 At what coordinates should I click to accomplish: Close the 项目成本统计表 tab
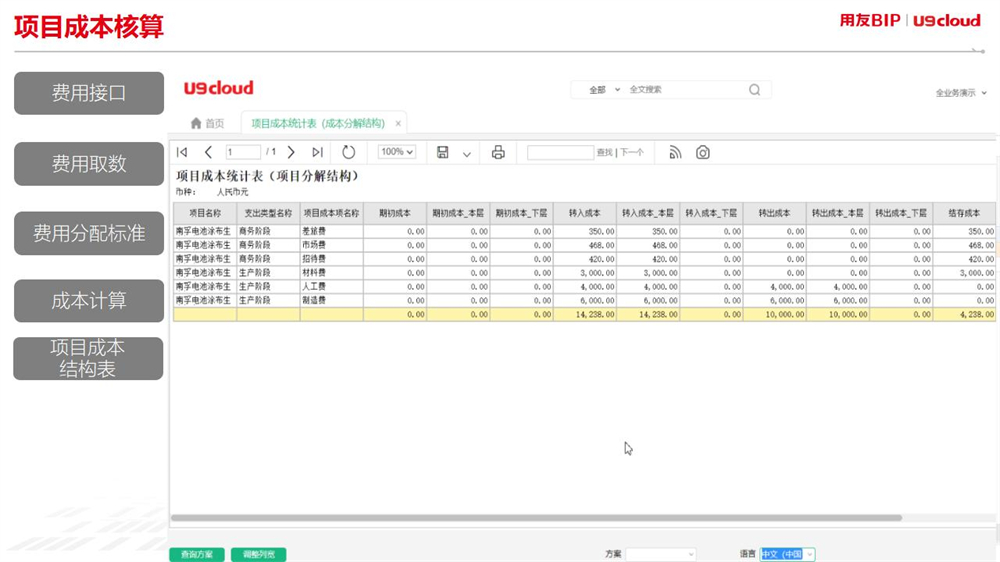398,123
